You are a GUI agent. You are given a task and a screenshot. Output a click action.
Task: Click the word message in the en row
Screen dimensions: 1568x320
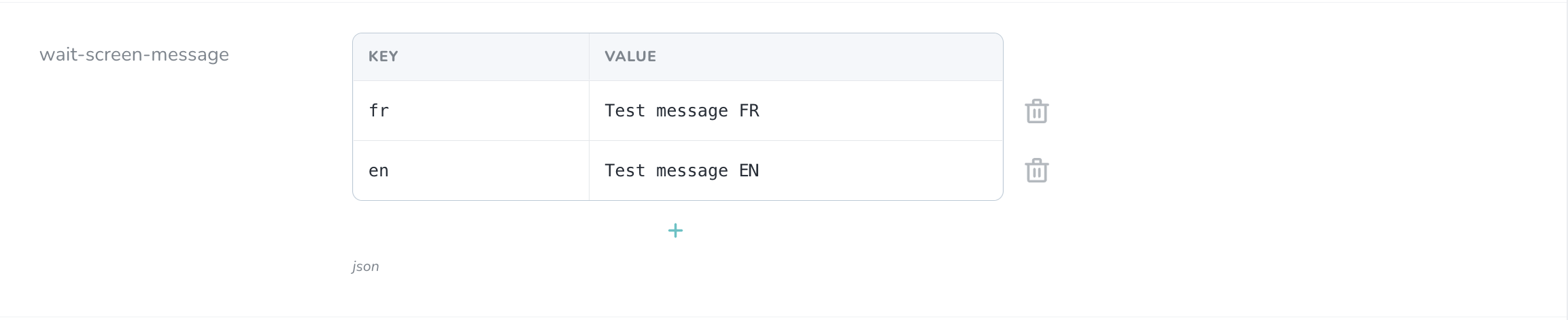coord(692,171)
